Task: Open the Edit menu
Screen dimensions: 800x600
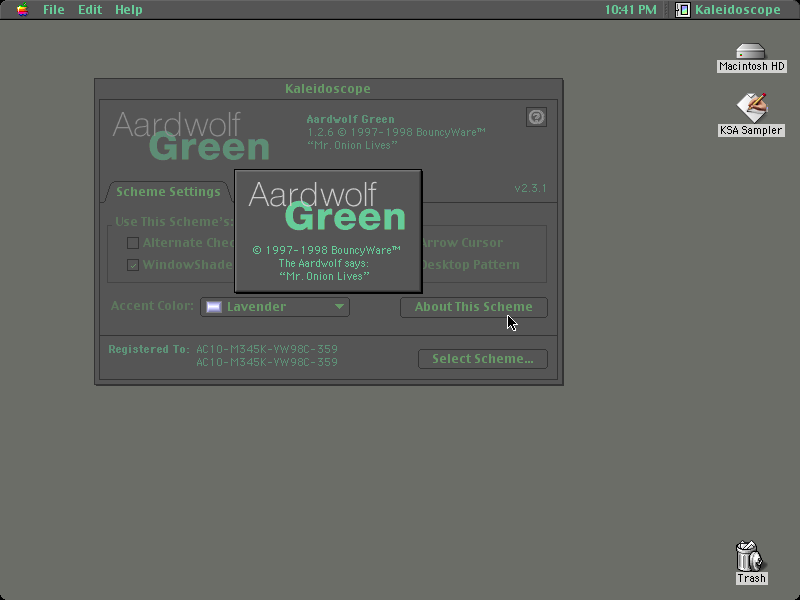Action: [x=90, y=10]
